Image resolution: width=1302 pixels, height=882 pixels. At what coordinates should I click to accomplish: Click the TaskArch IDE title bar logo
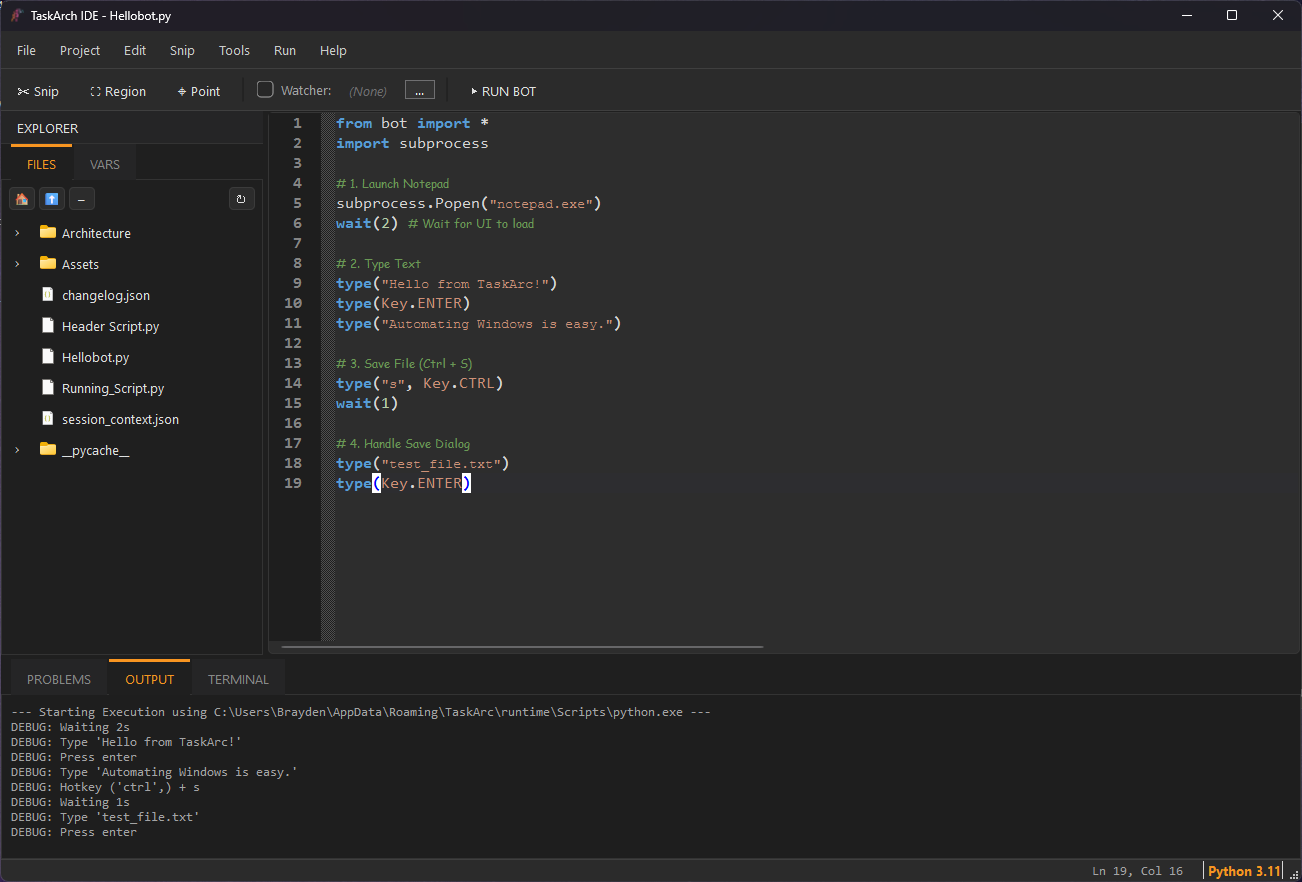point(17,15)
